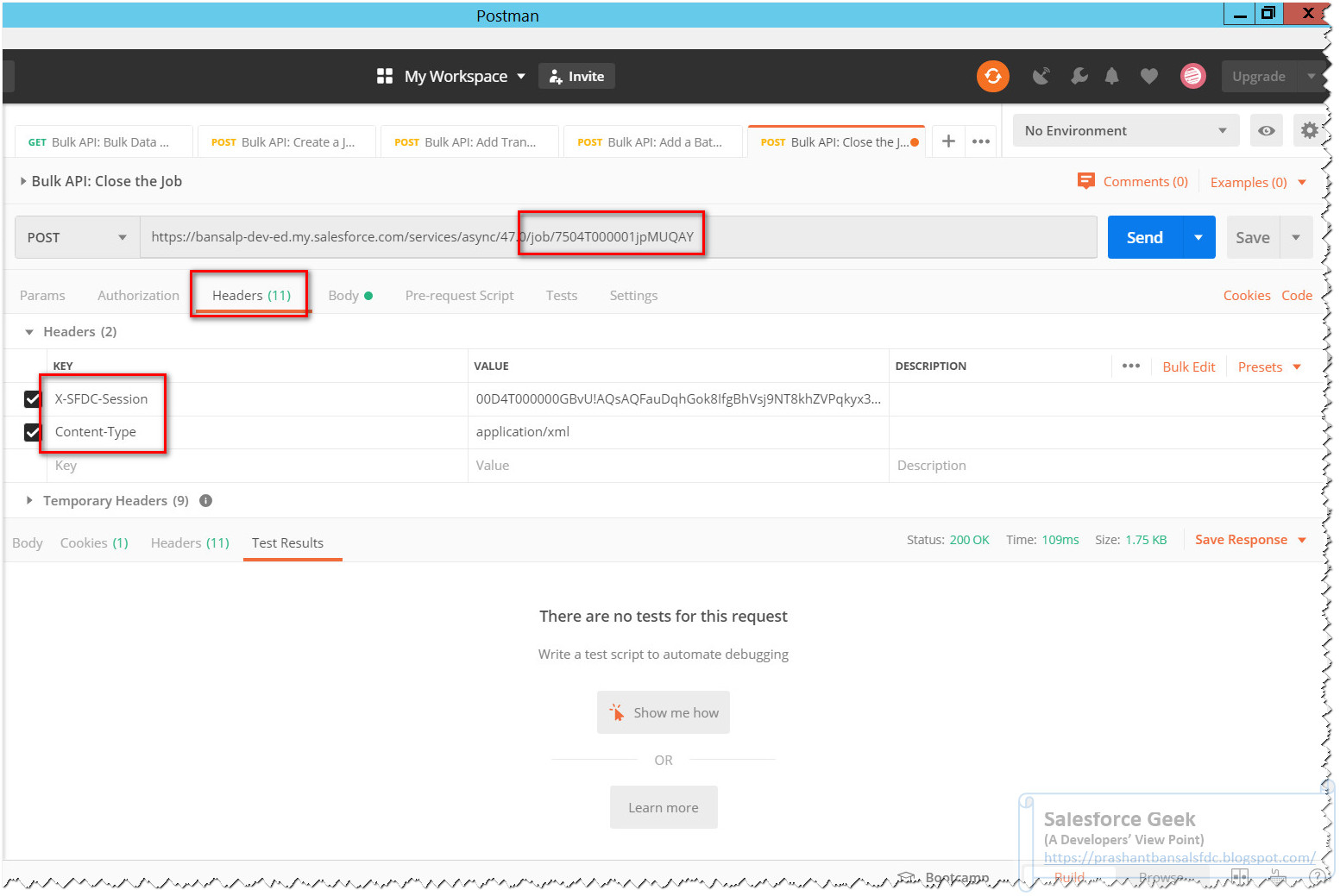Open the Pre-request Script tab
The image size is (1340, 896).
point(459,295)
